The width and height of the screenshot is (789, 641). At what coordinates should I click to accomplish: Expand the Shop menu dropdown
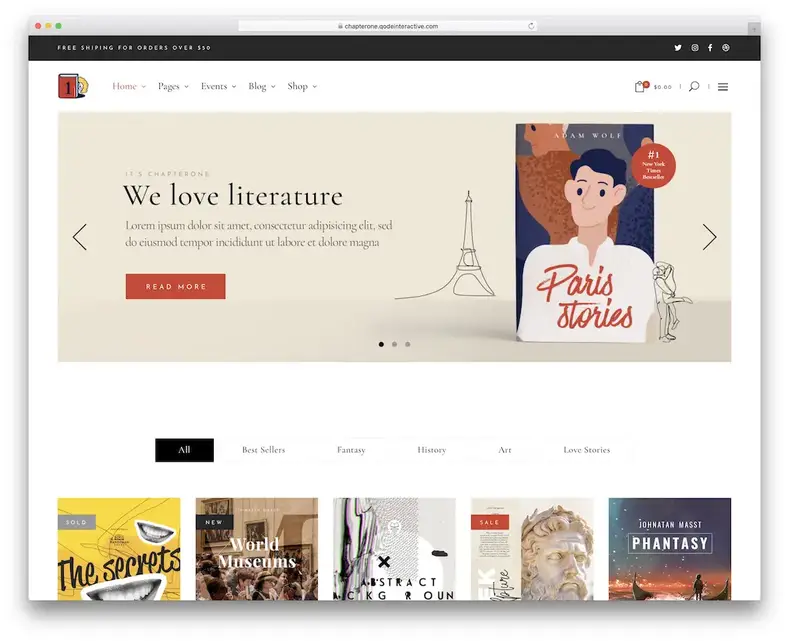point(302,87)
